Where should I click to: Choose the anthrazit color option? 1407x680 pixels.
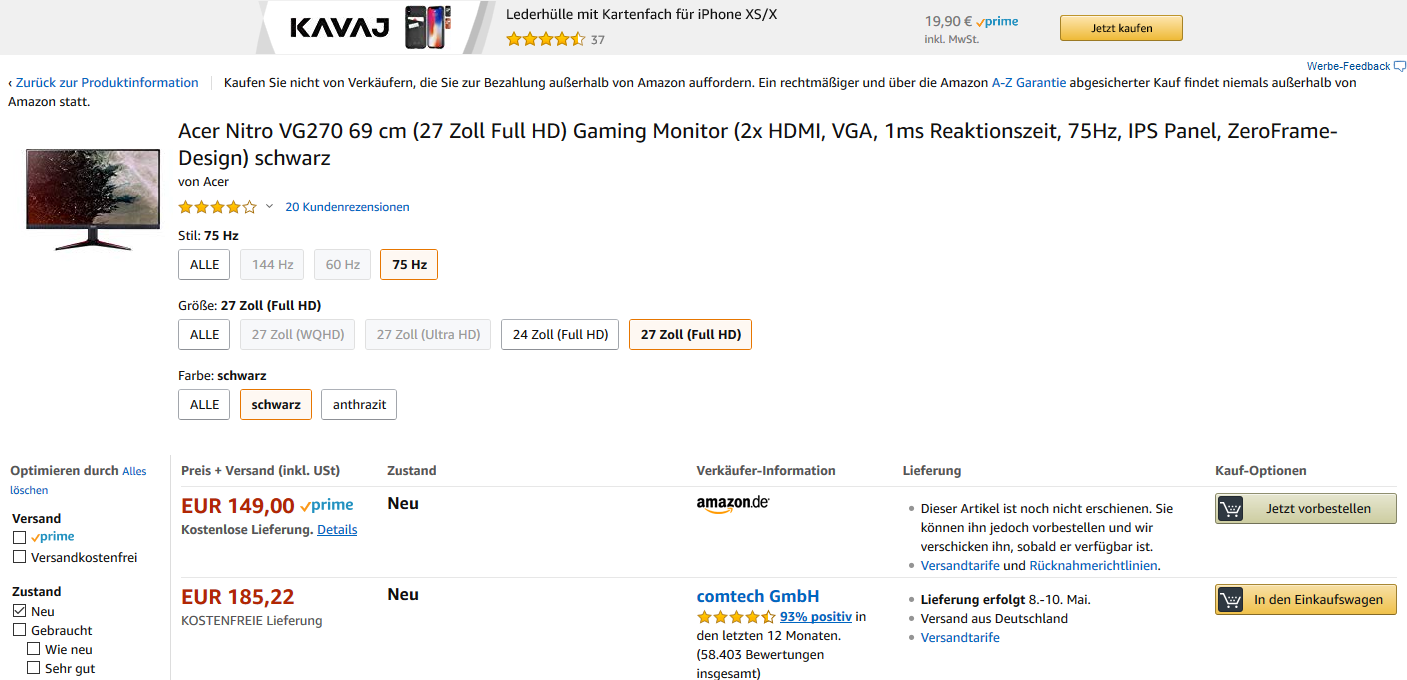pos(359,404)
